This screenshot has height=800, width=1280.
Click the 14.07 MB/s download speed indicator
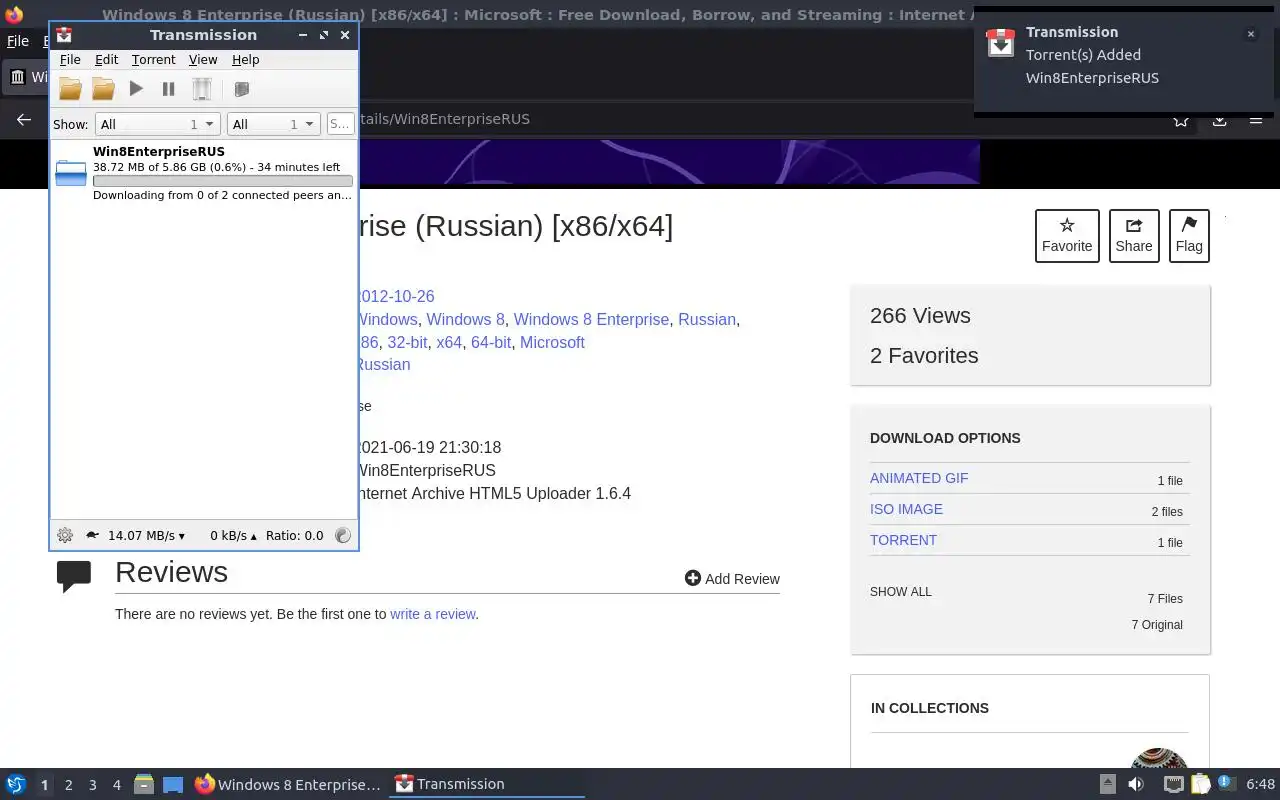[x=146, y=535]
